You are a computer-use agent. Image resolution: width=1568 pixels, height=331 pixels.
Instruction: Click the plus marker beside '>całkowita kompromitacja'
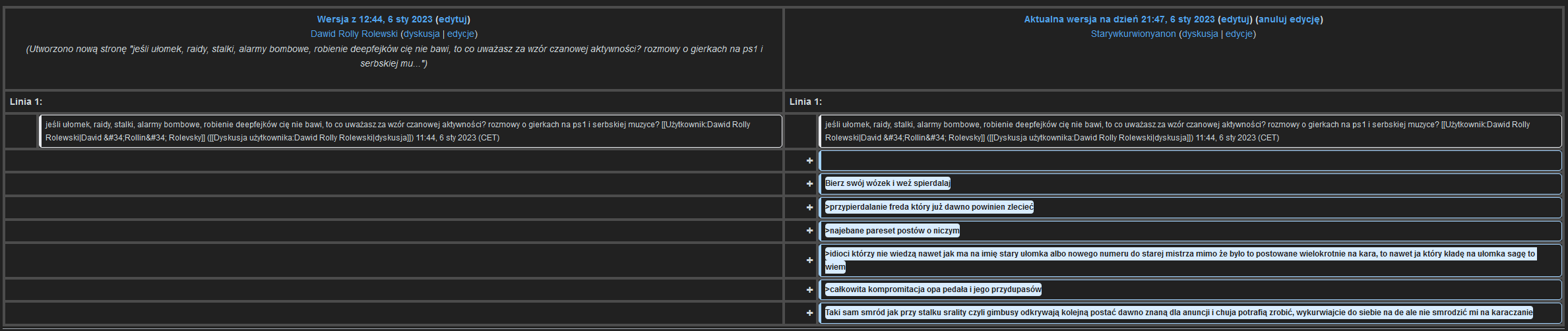(809, 290)
